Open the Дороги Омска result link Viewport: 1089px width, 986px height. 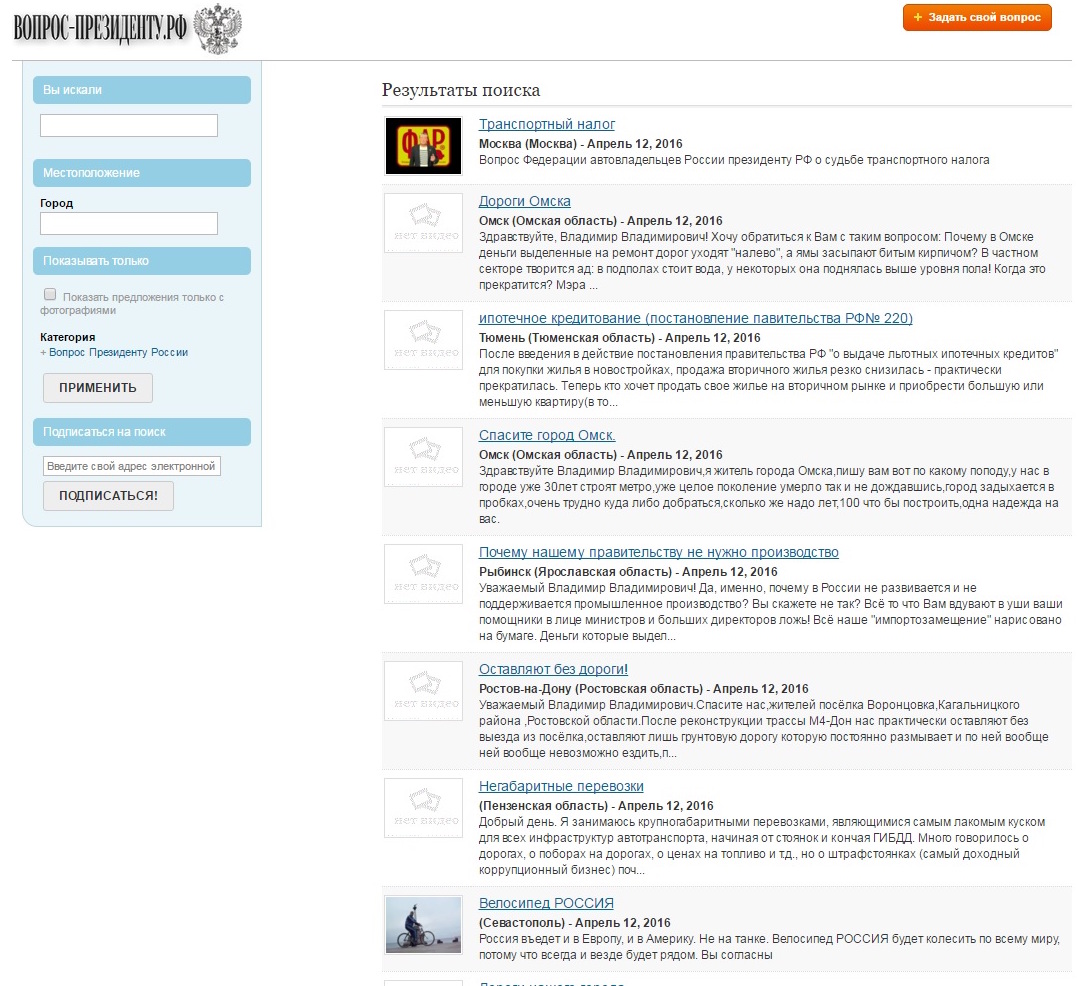pos(524,201)
